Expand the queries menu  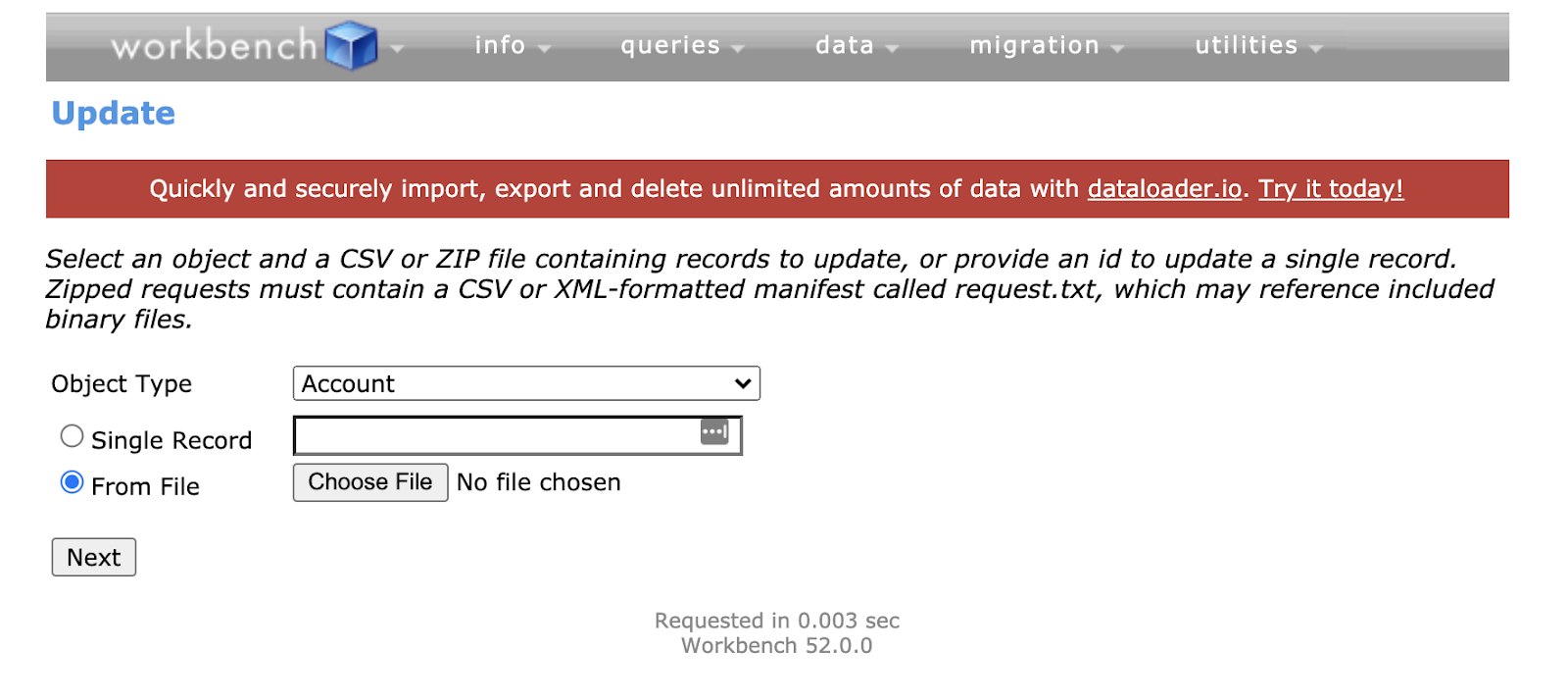point(682,45)
